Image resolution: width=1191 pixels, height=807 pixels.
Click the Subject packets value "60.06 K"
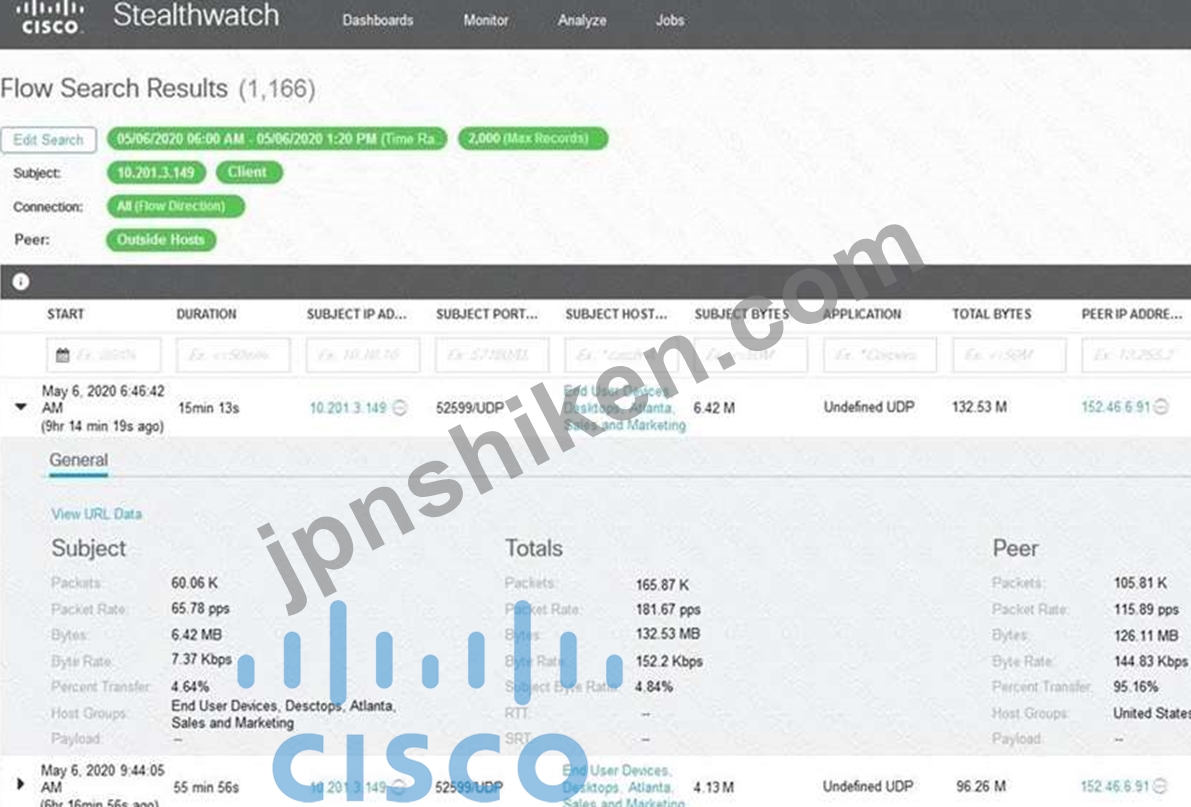pos(194,583)
